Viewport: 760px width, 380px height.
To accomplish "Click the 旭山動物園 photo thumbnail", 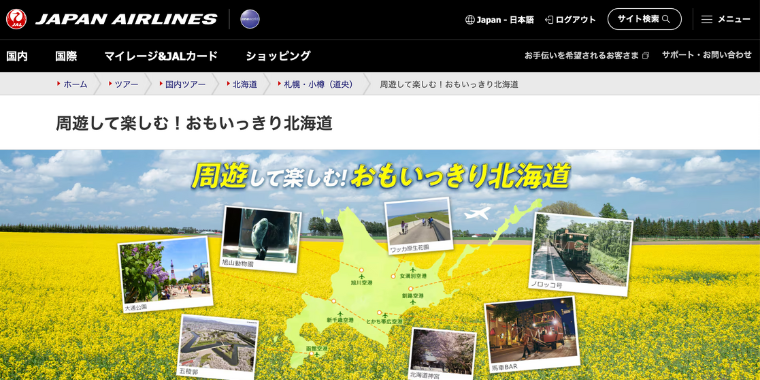I will click(x=260, y=238).
